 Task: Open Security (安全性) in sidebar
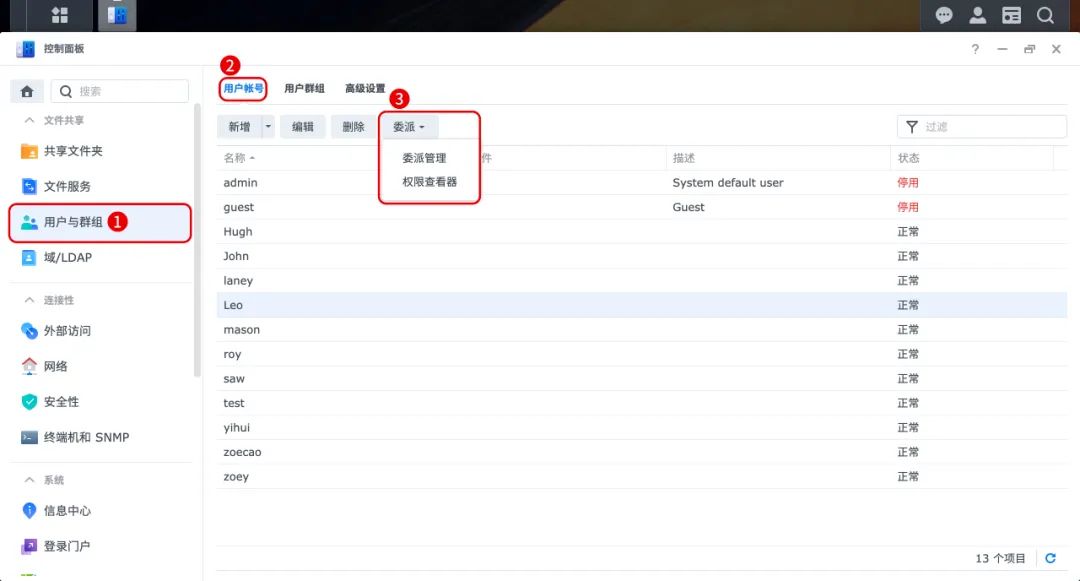point(61,402)
